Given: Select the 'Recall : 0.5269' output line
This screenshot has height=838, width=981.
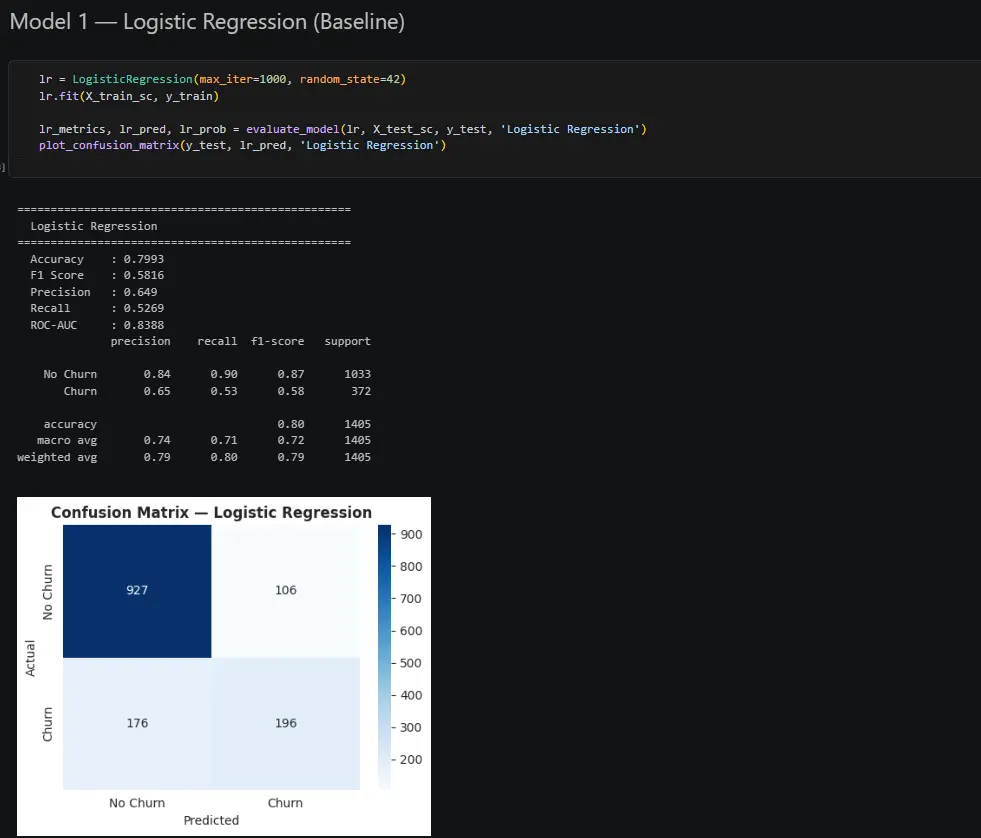Looking at the screenshot, I should (x=97, y=309).
